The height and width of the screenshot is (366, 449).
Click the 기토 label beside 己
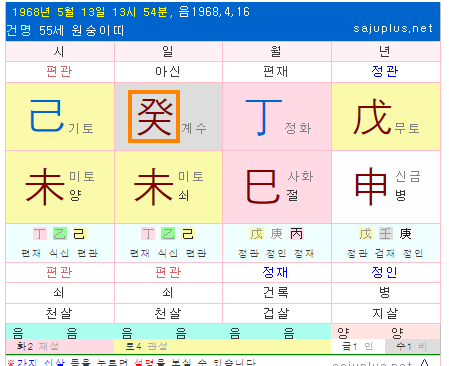pos(81,128)
